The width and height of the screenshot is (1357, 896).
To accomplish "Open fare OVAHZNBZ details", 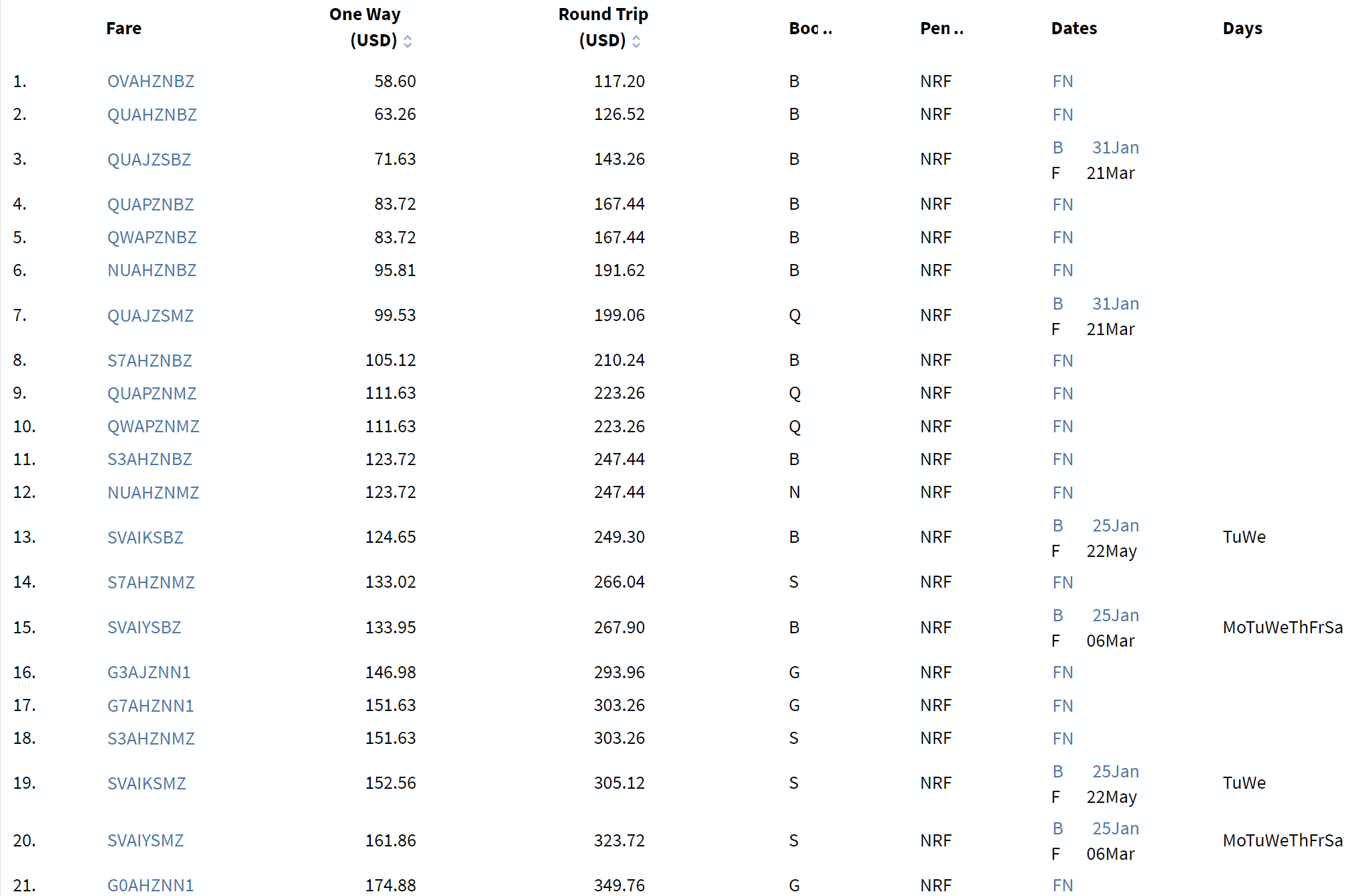I will 151,82.
